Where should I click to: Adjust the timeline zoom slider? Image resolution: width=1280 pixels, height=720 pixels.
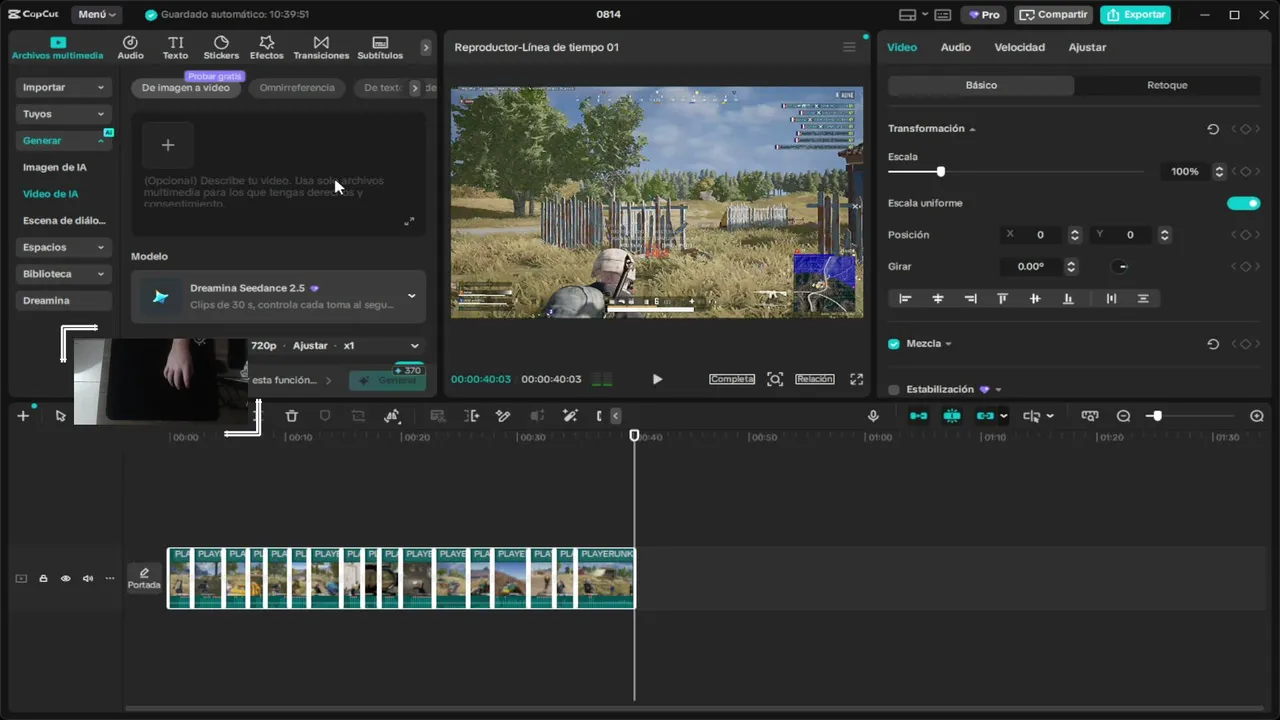(x=1157, y=416)
